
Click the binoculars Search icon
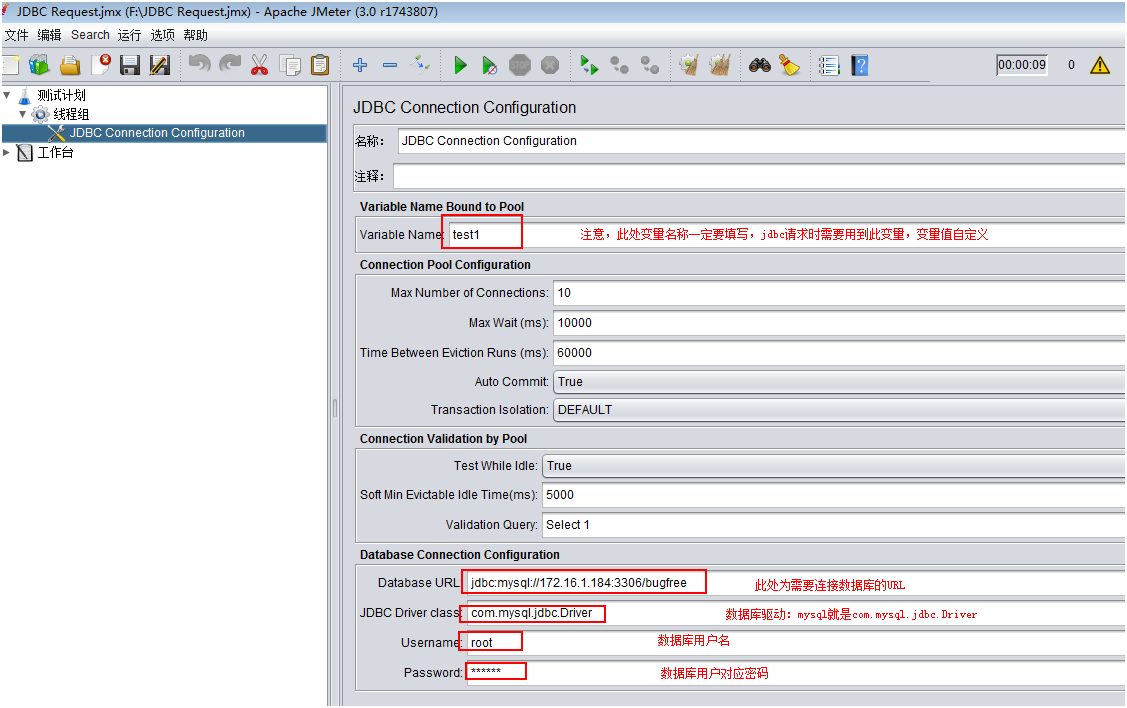[x=760, y=66]
